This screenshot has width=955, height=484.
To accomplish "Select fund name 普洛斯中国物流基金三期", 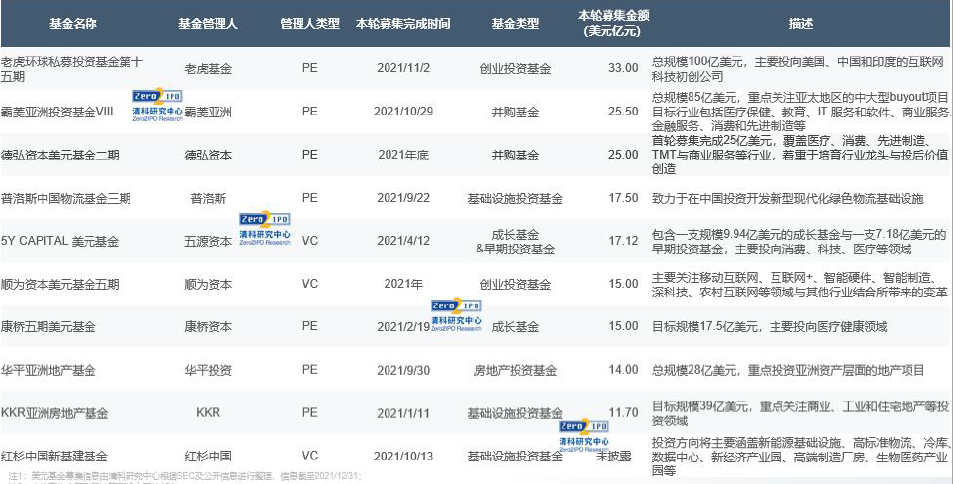I will click(x=66, y=198).
